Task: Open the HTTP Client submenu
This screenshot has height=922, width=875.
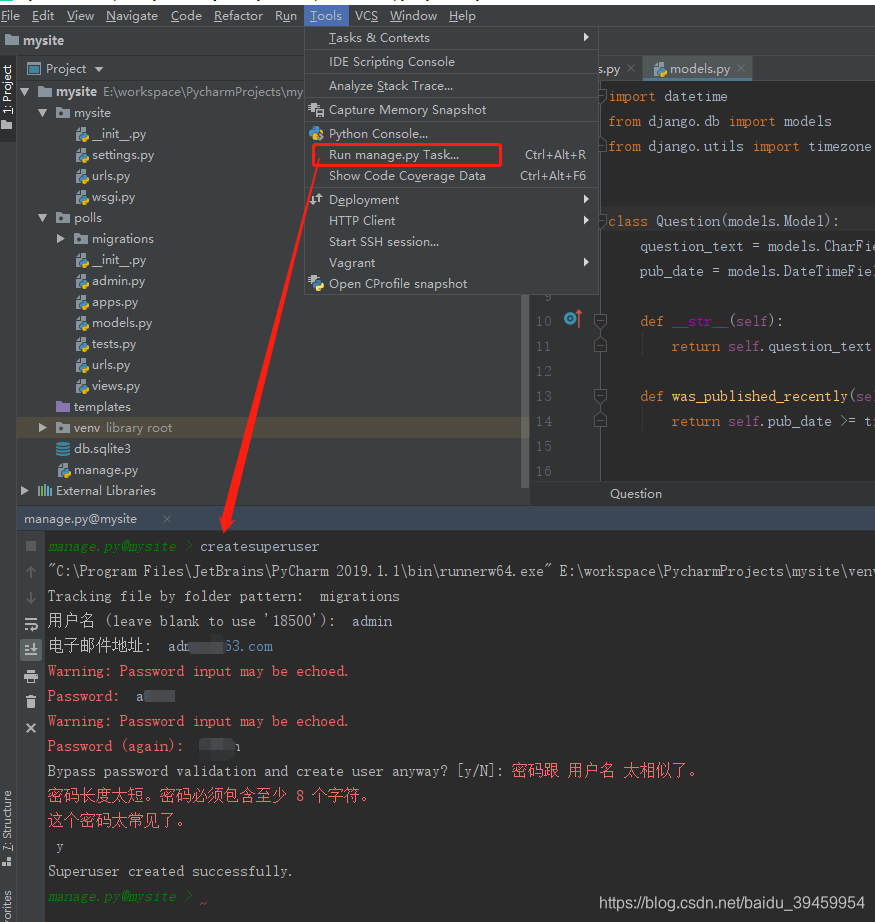Action: tap(452, 221)
